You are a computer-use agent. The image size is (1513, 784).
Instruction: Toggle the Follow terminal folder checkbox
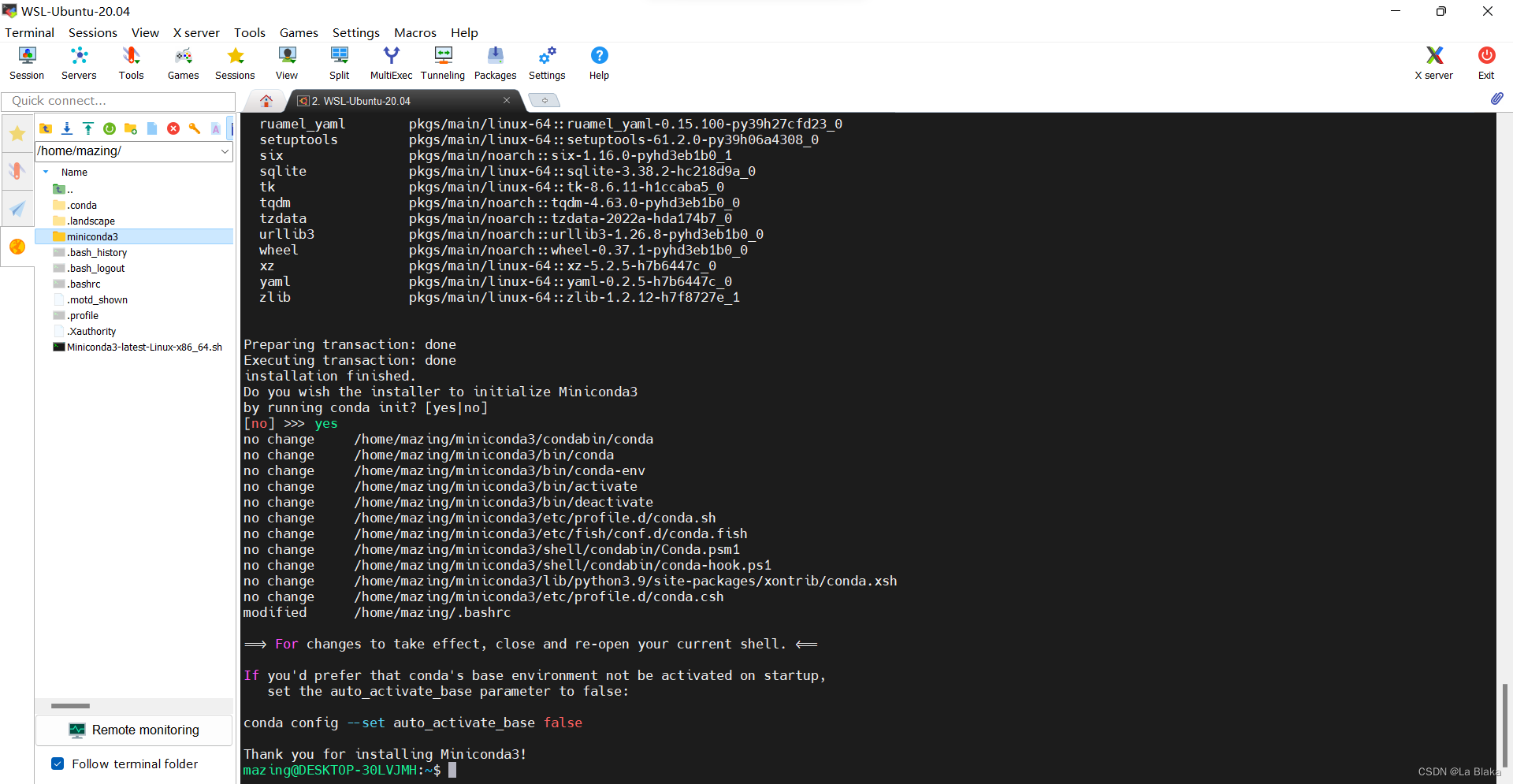pyautogui.click(x=58, y=764)
